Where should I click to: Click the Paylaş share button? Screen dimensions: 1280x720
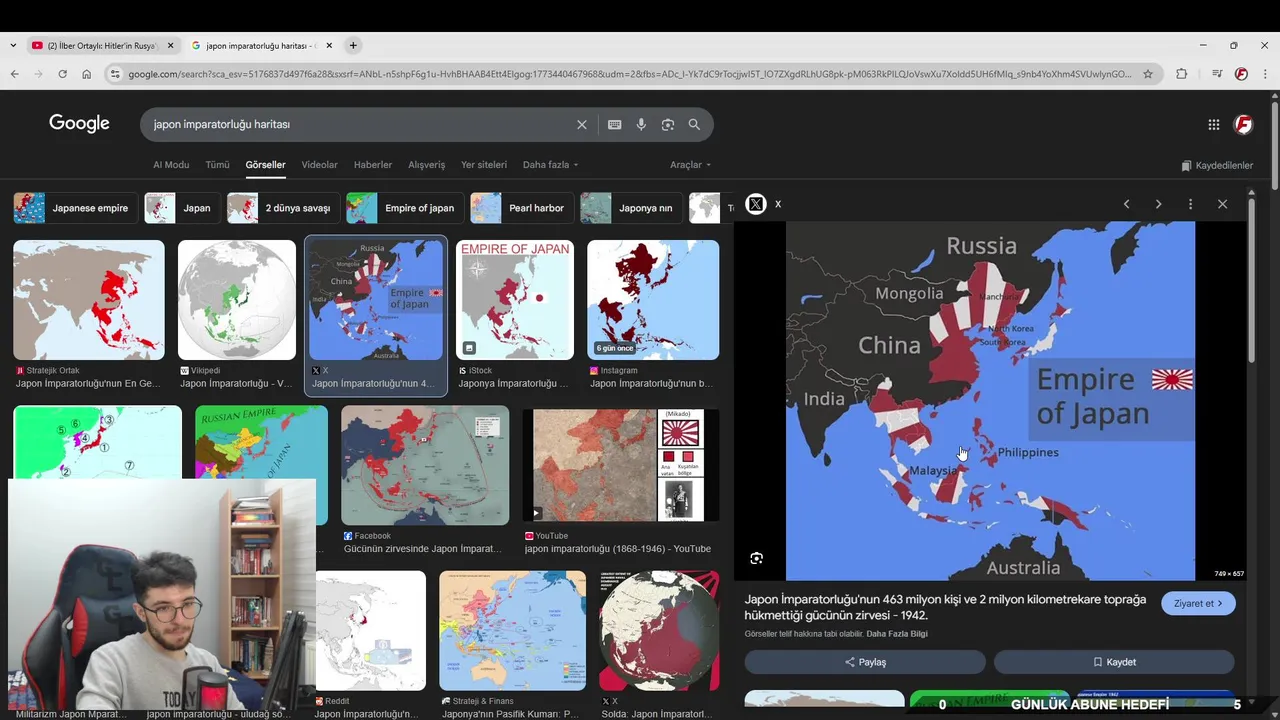click(865, 662)
